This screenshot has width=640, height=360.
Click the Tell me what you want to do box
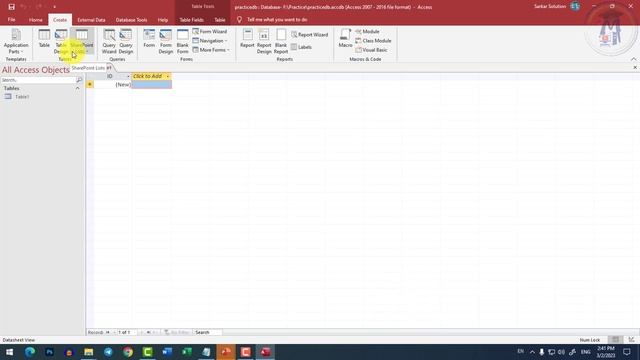(277, 20)
